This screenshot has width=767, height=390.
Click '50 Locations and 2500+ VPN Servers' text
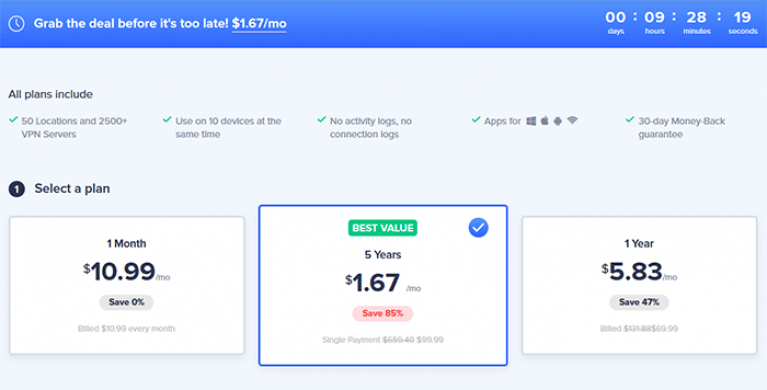(74, 128)
